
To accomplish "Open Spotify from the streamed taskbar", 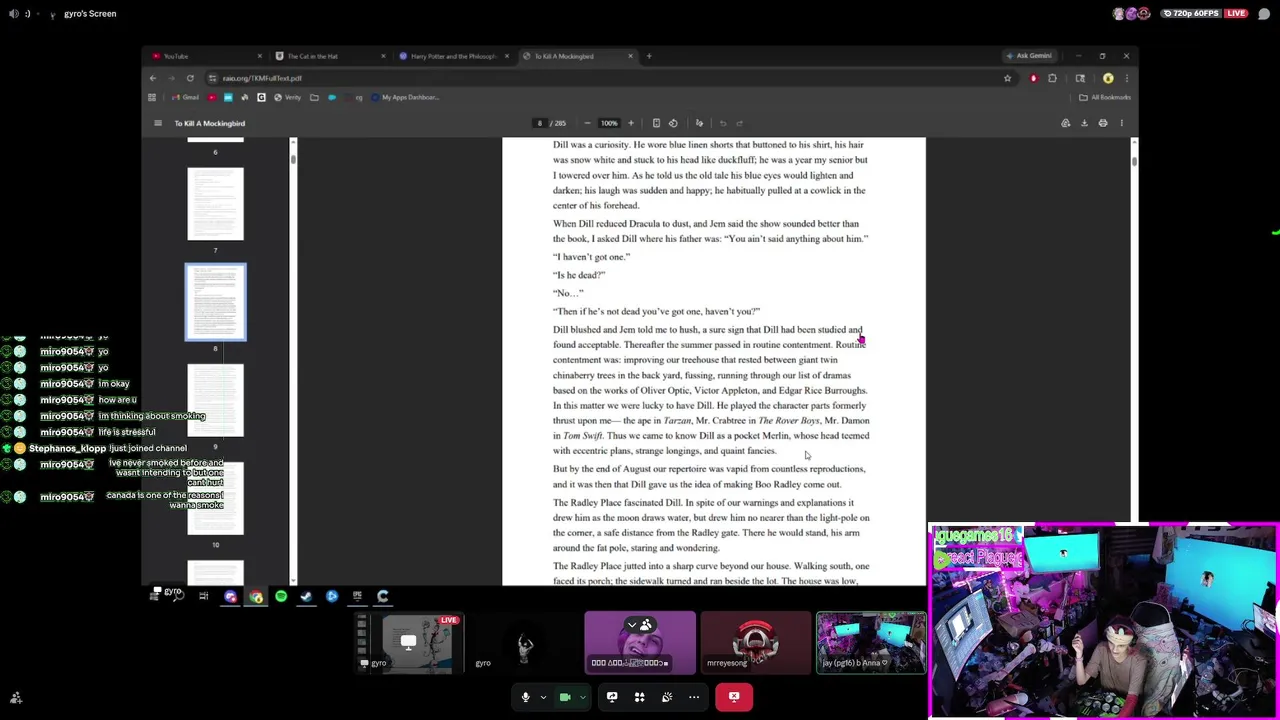I will 281,597.
